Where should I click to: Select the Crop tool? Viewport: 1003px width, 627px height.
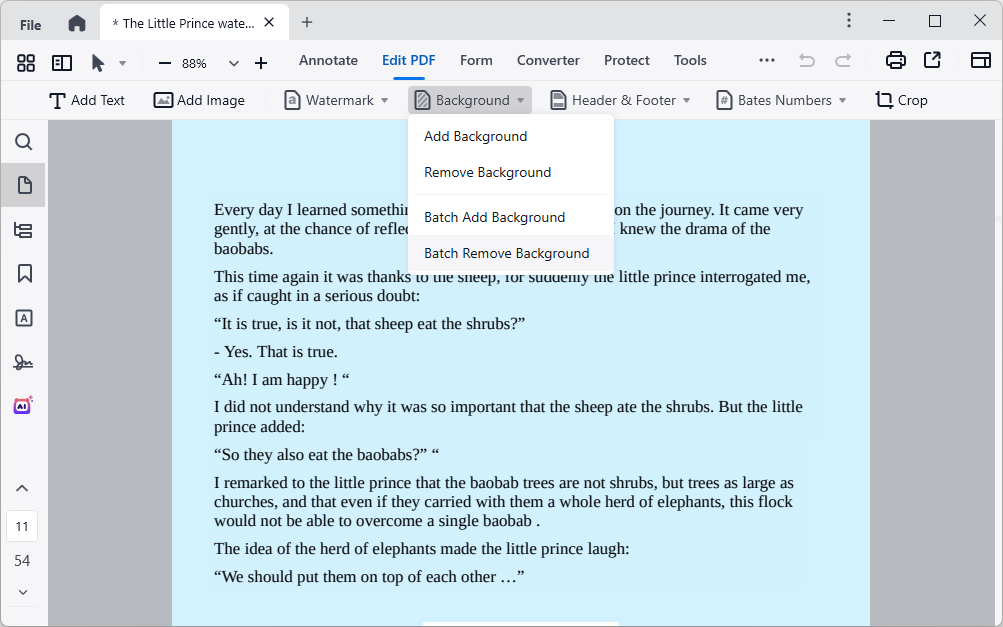[901, 100]
